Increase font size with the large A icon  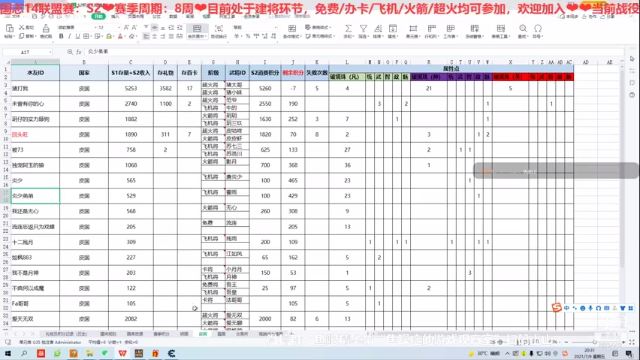pyautogui.click(x=126, y=27)
